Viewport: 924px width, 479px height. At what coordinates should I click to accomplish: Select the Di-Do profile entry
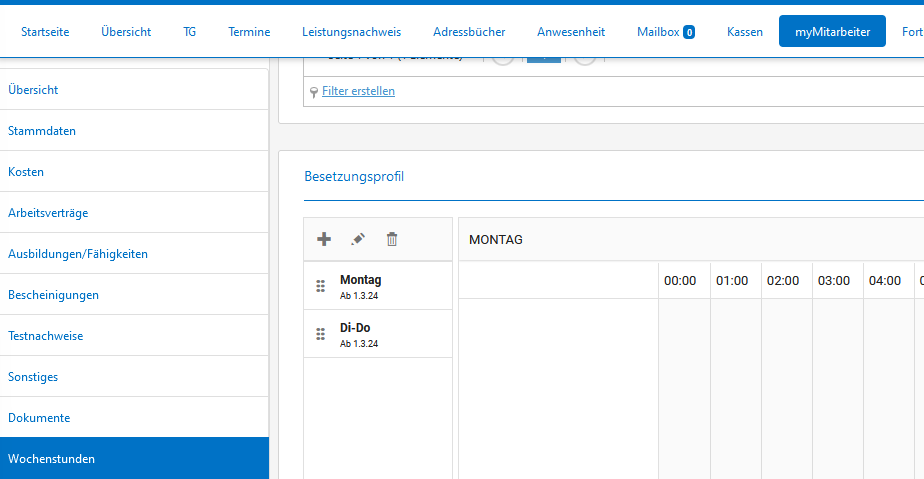click(x=356, y=328)
